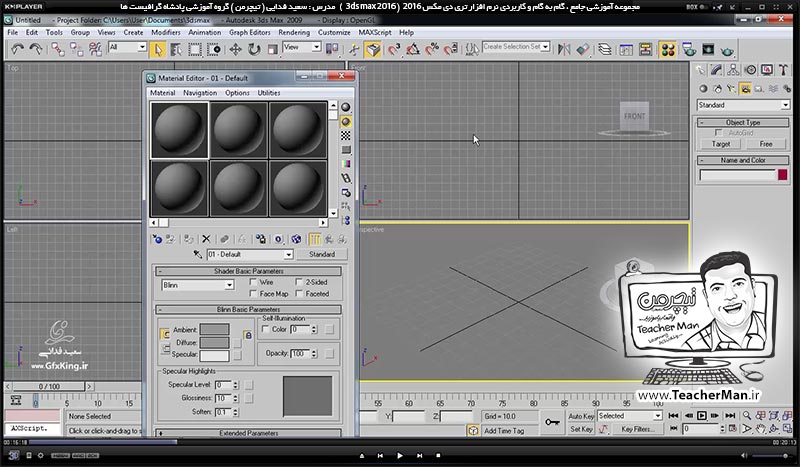The width and height of the screenshot is (800, 467).
Task: Click the Align tool icon
Action: point(583,50)
